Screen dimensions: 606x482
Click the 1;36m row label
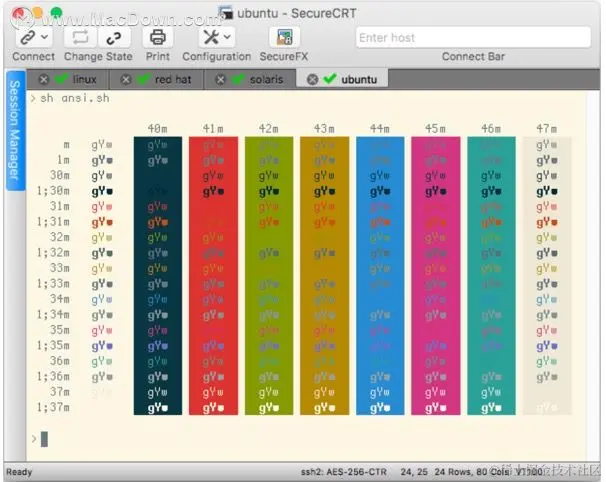click(x=53, y=376)
